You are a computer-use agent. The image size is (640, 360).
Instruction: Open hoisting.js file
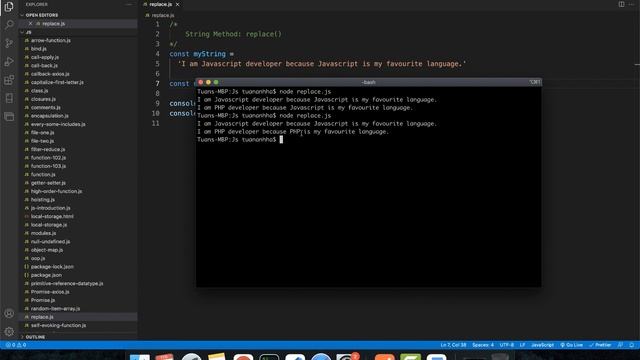coord(43,200)
